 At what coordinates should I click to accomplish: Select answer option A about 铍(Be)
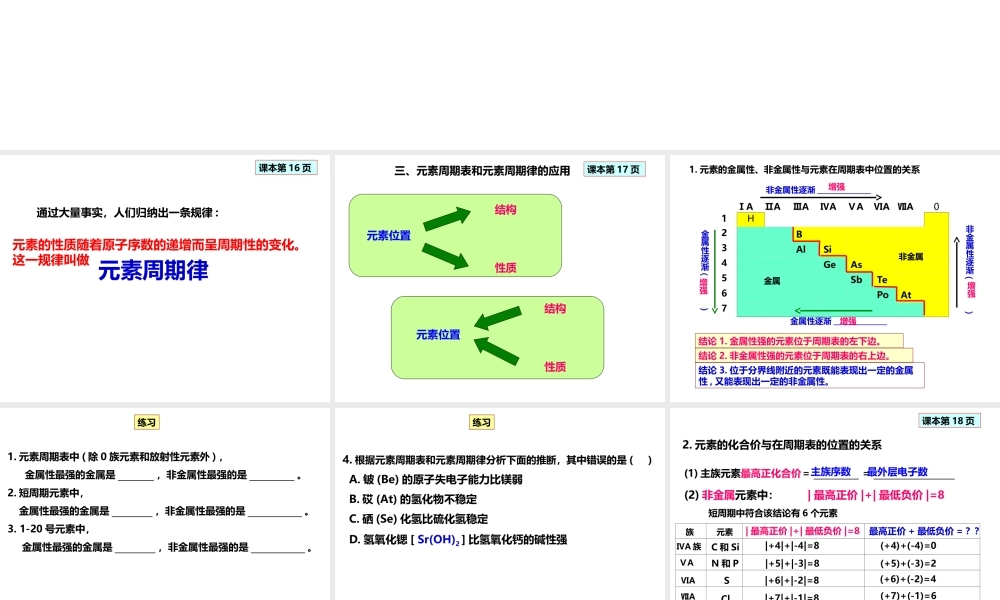click(434, 480)
